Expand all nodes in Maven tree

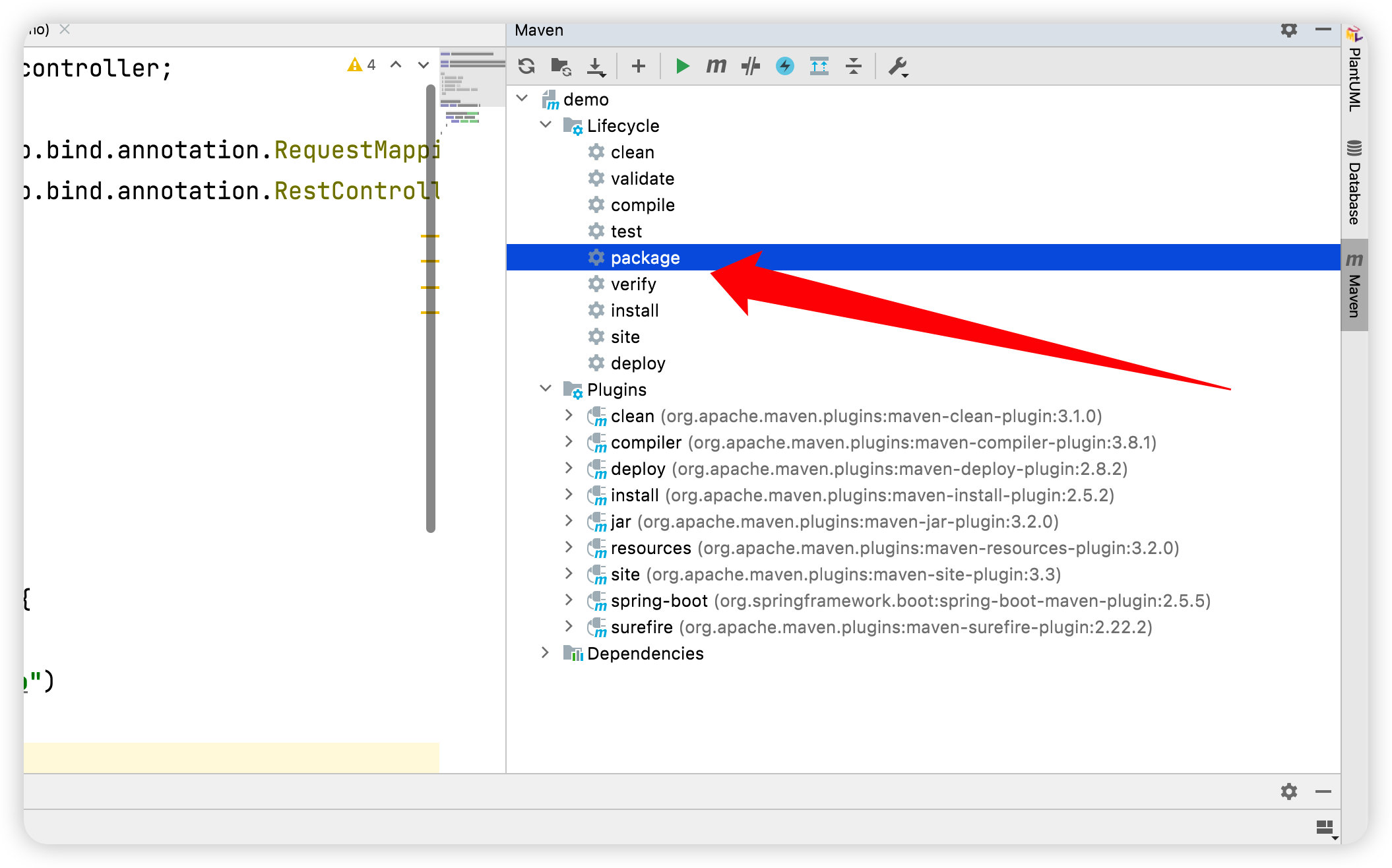(819, 66)
